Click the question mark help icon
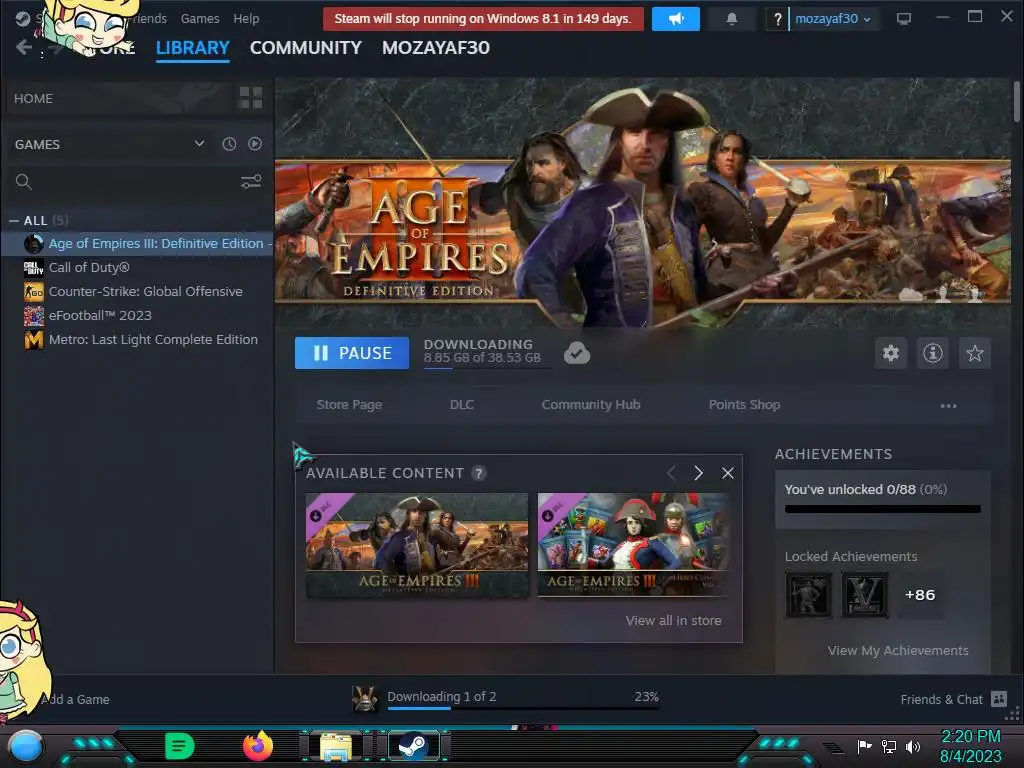Viewport: 1024px width, 768px height. [x=777, y=19]
